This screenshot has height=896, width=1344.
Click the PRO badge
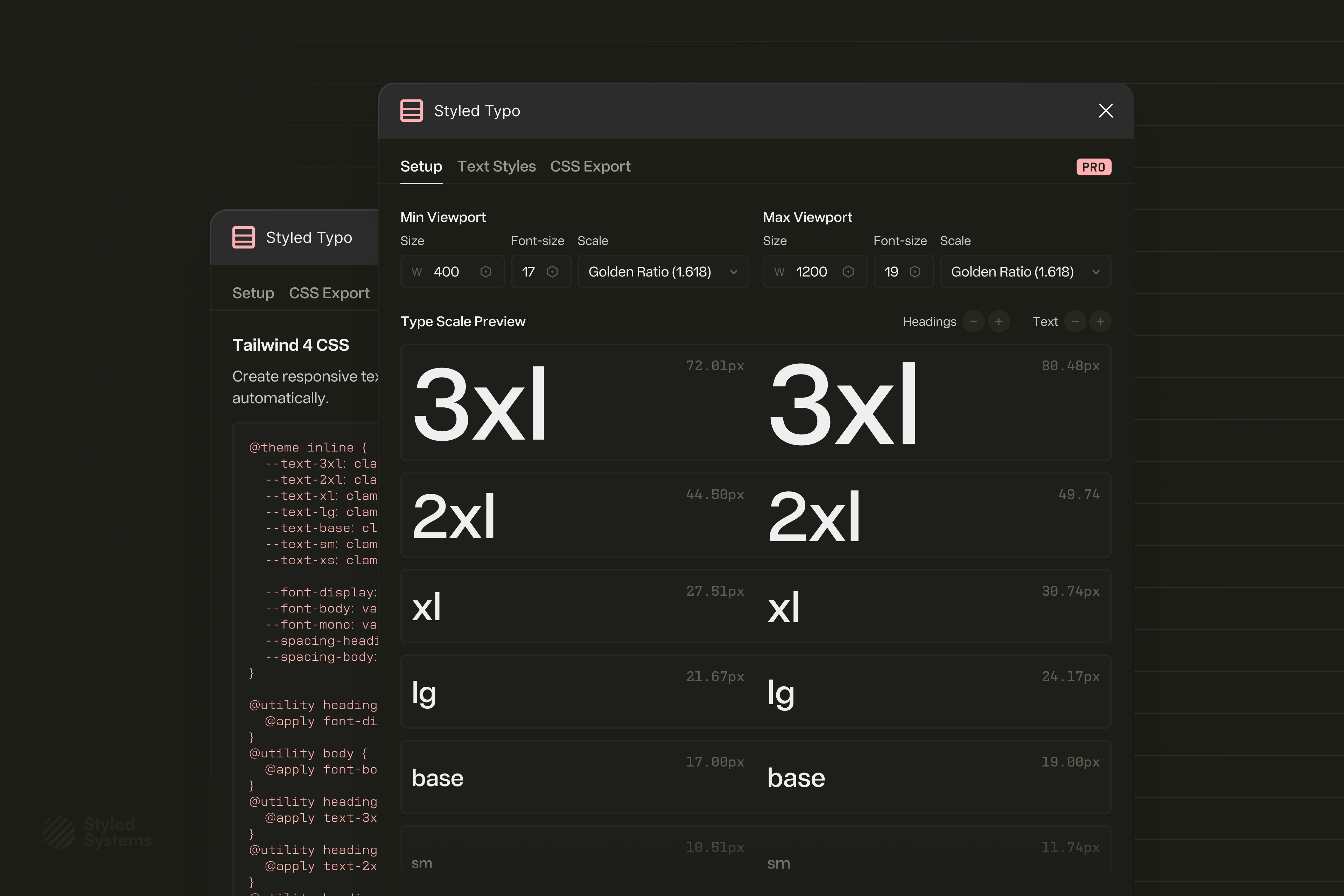click(x=1094, y=167)
